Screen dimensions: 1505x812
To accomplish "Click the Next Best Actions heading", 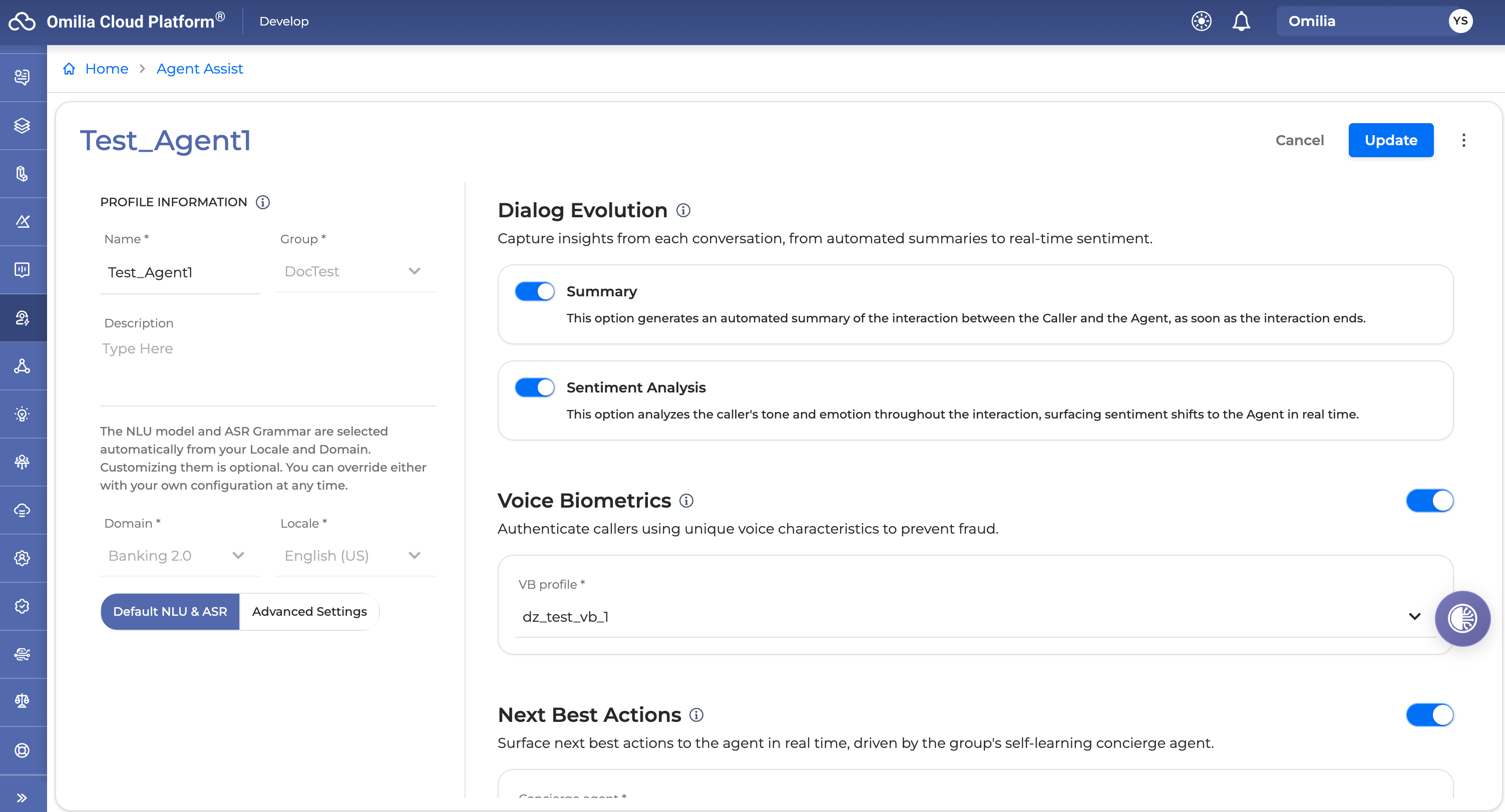I will [589, 715].
